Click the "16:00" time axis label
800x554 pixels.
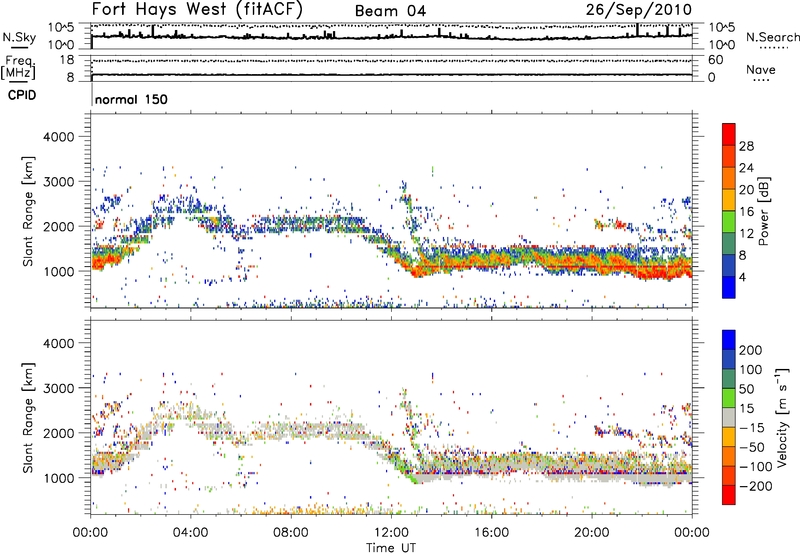click(x=491, y=533)
